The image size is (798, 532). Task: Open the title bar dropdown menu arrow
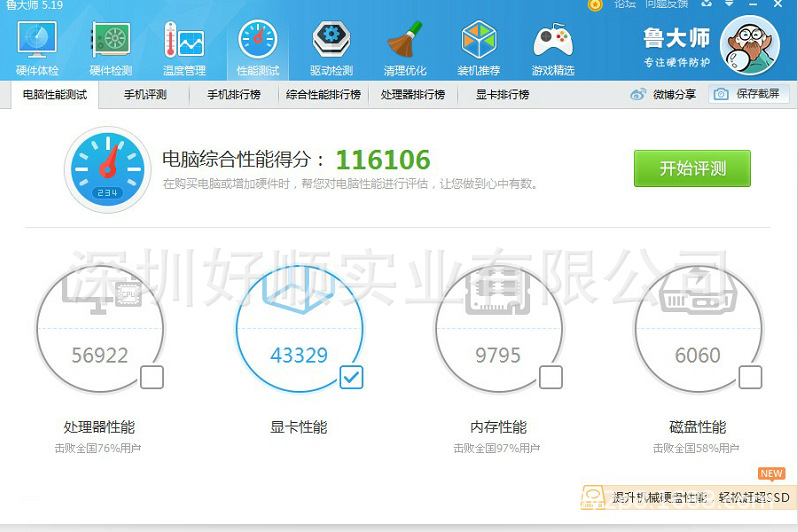tap(729, 4)
